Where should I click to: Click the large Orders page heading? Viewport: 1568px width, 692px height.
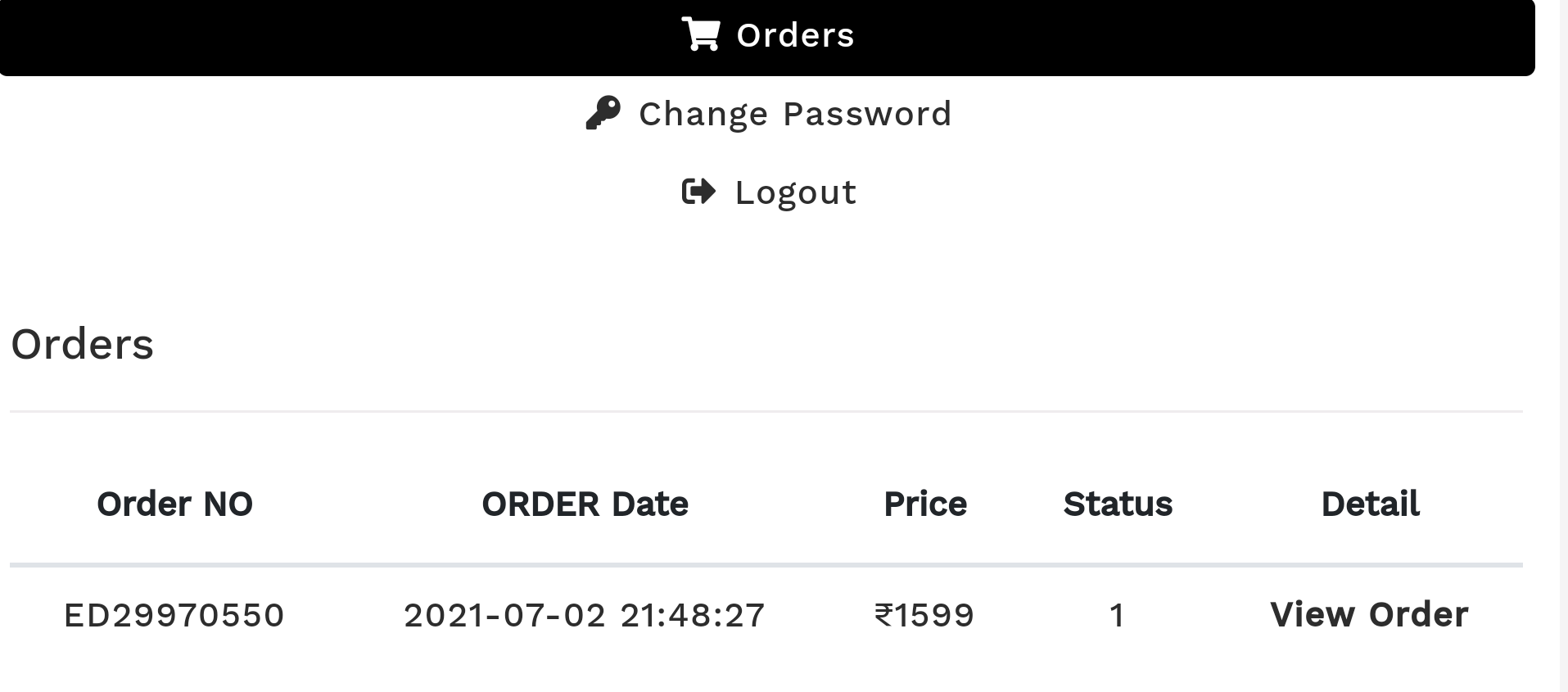82,344
